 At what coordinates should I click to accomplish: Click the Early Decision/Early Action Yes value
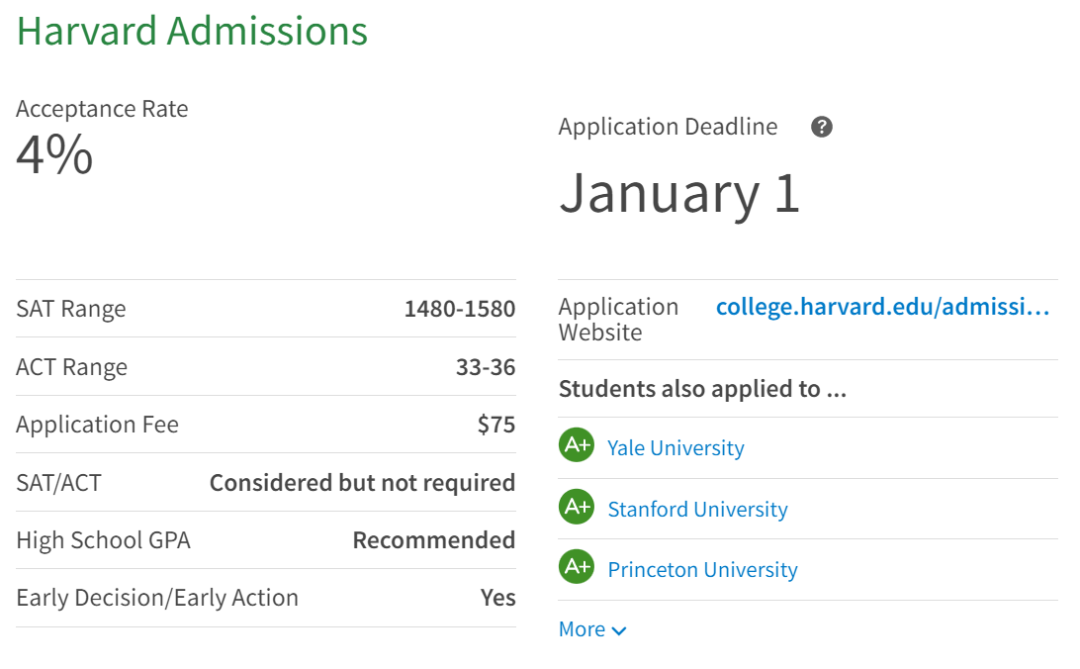[498, 598]
